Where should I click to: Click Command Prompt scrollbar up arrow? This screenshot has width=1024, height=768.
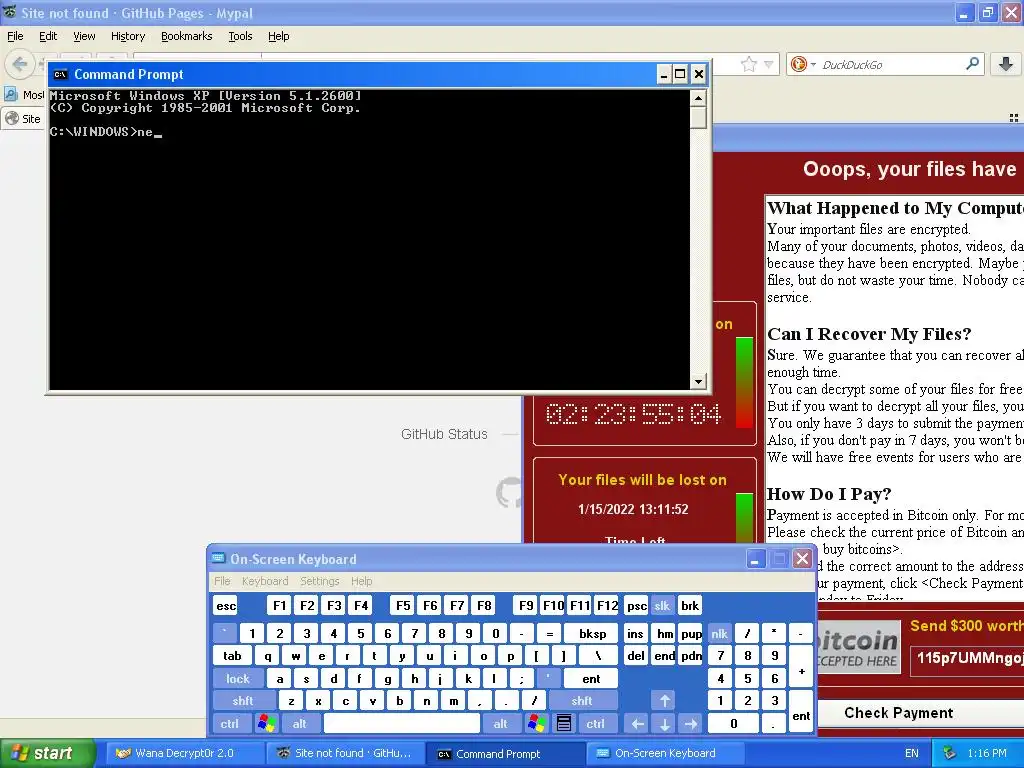pos(698,99)
